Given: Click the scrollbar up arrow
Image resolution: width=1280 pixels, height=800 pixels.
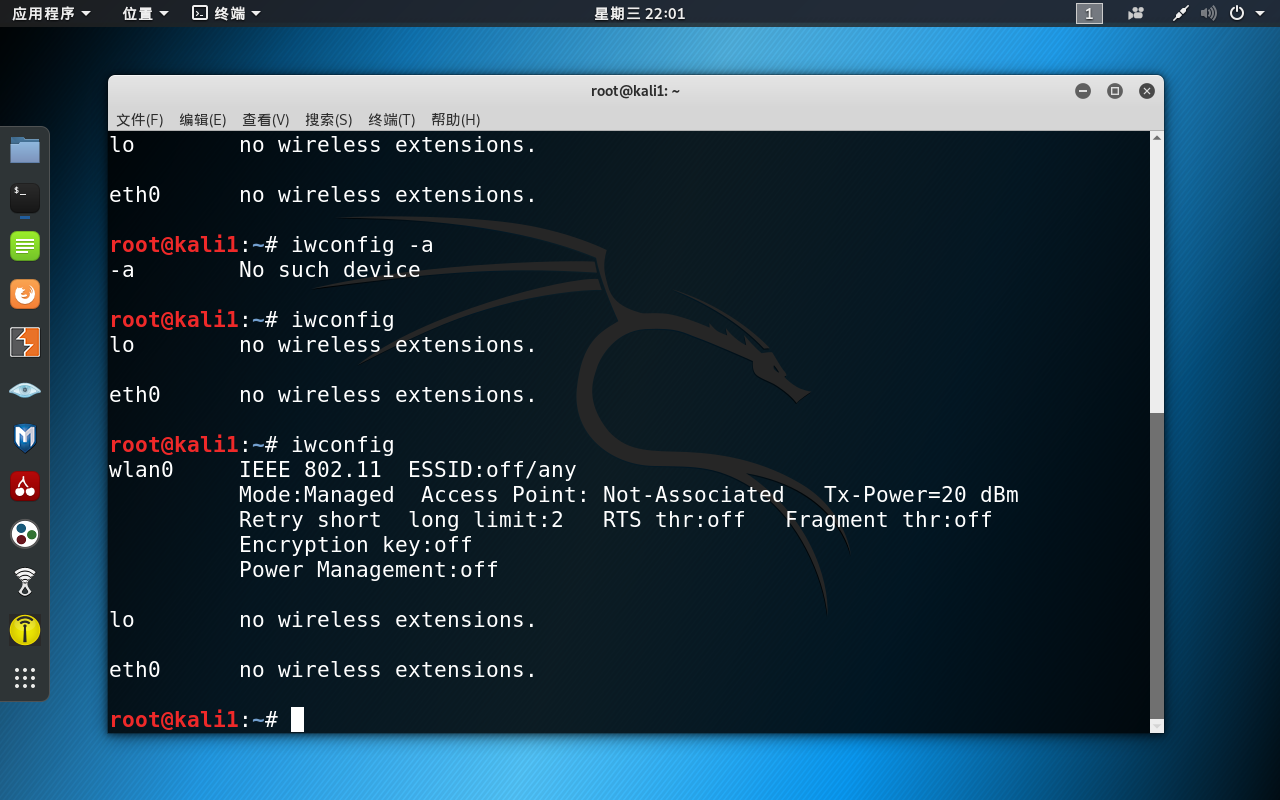Looking at the screenshot, I should pos(1157,138).
